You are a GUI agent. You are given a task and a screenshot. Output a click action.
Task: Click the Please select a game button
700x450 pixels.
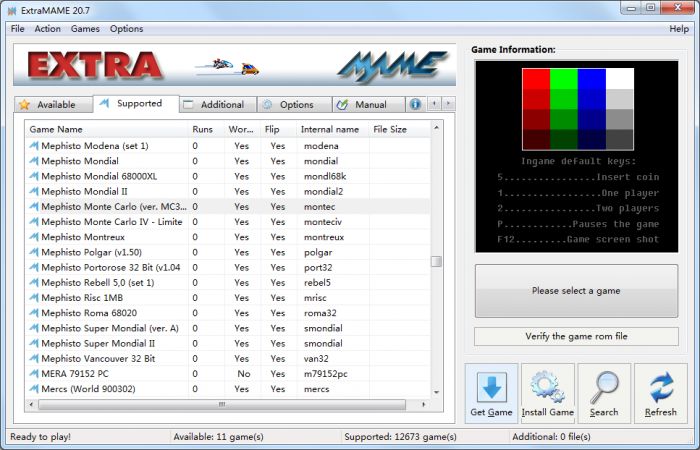[x=576, y=291]
